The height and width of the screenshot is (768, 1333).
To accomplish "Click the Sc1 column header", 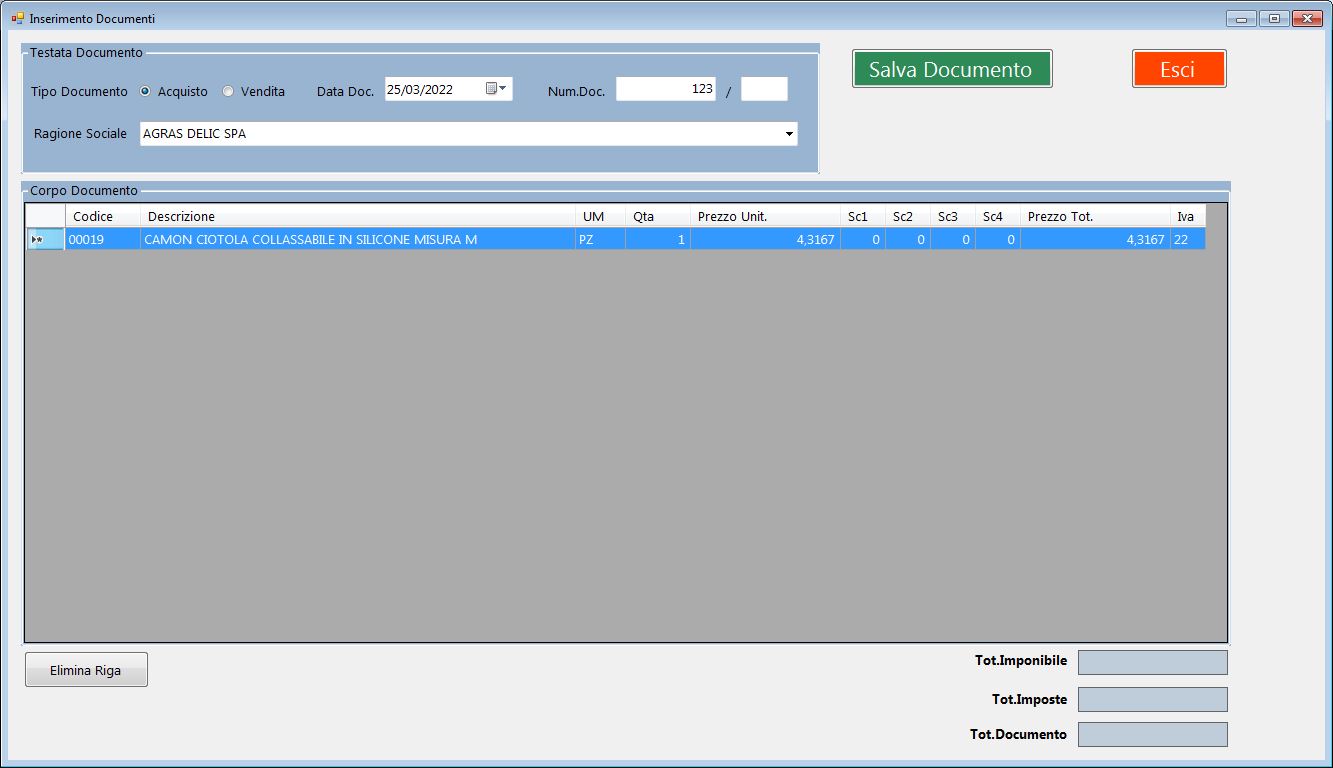I will point(863,217).
